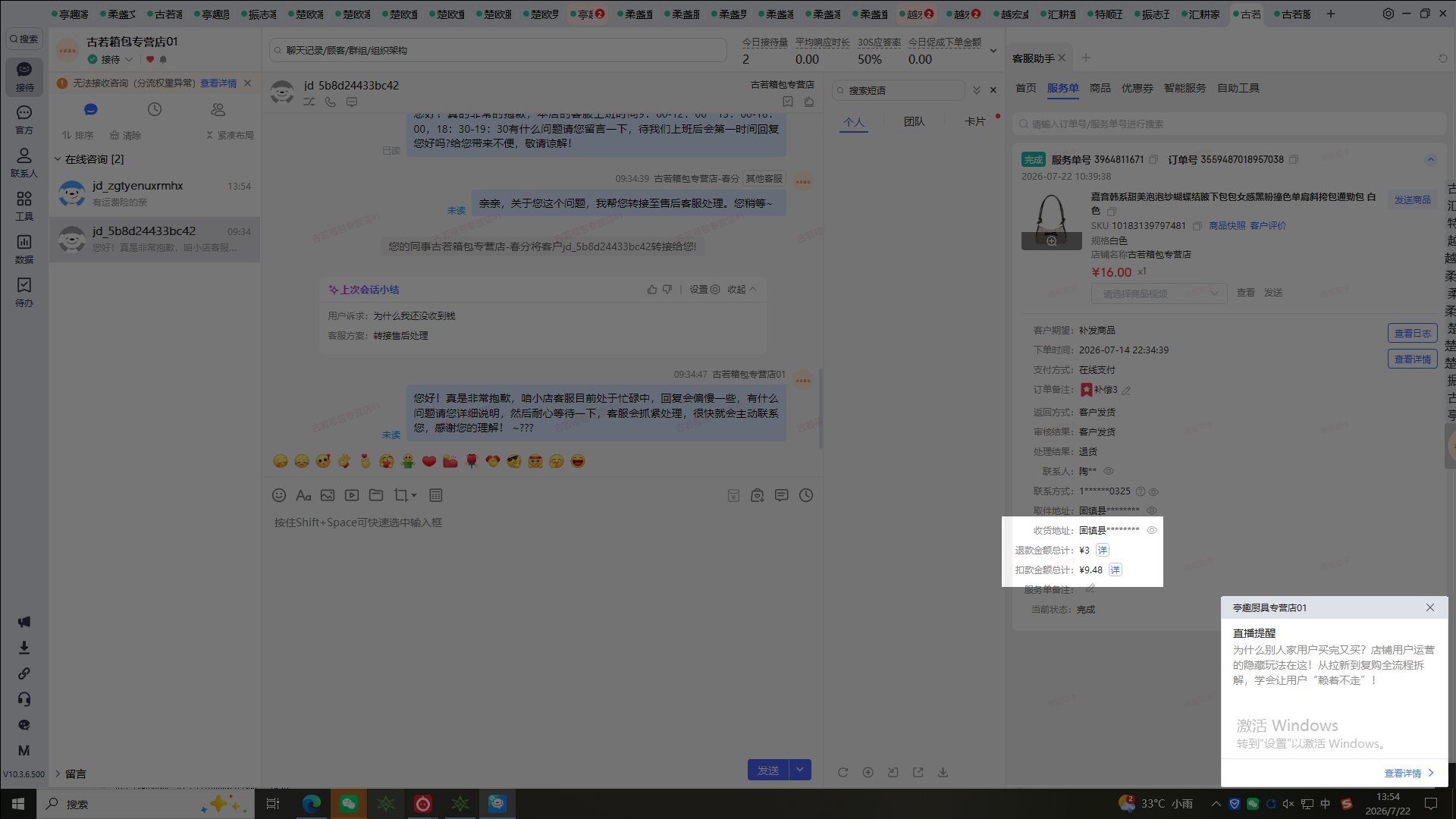
Task: Click the calculator icon in chat toolbar
Action: click(x=436, y=495)
